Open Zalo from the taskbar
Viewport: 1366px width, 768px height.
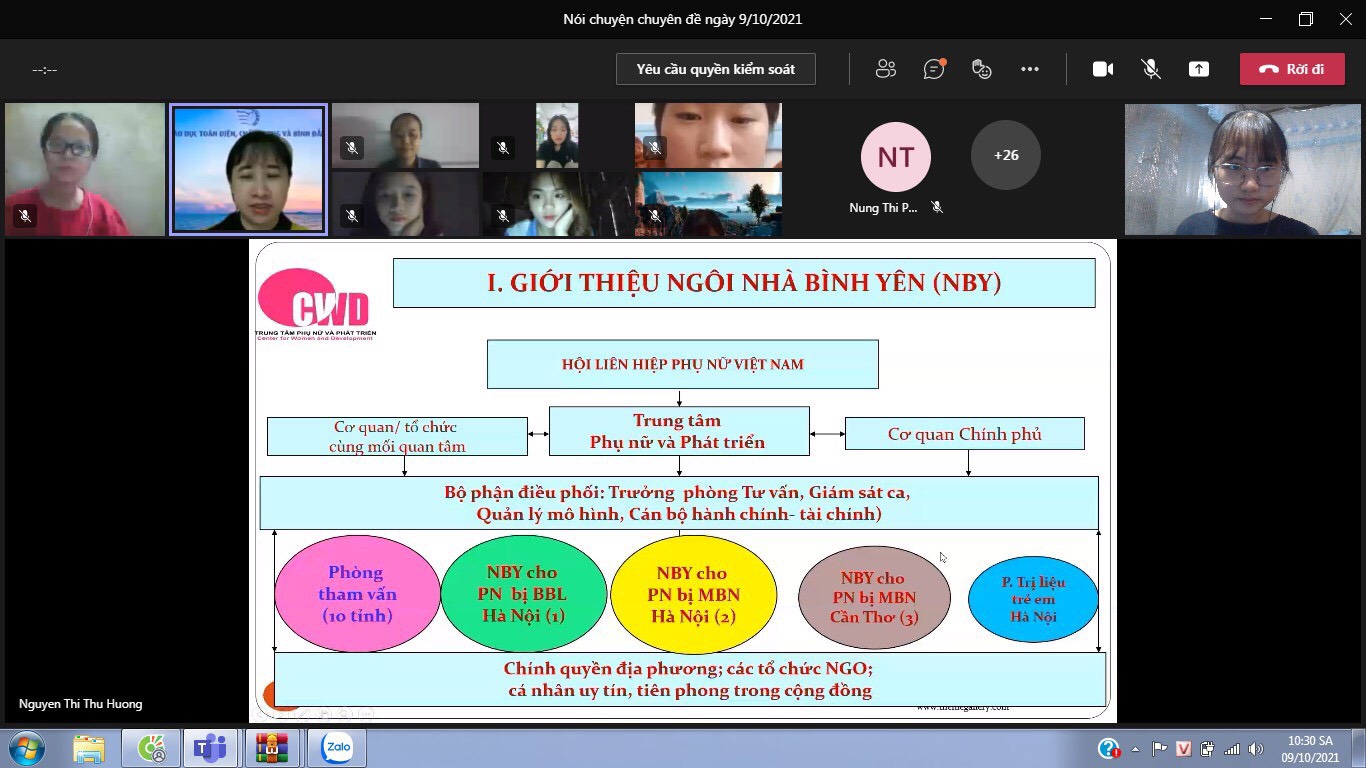coord(337,748)
